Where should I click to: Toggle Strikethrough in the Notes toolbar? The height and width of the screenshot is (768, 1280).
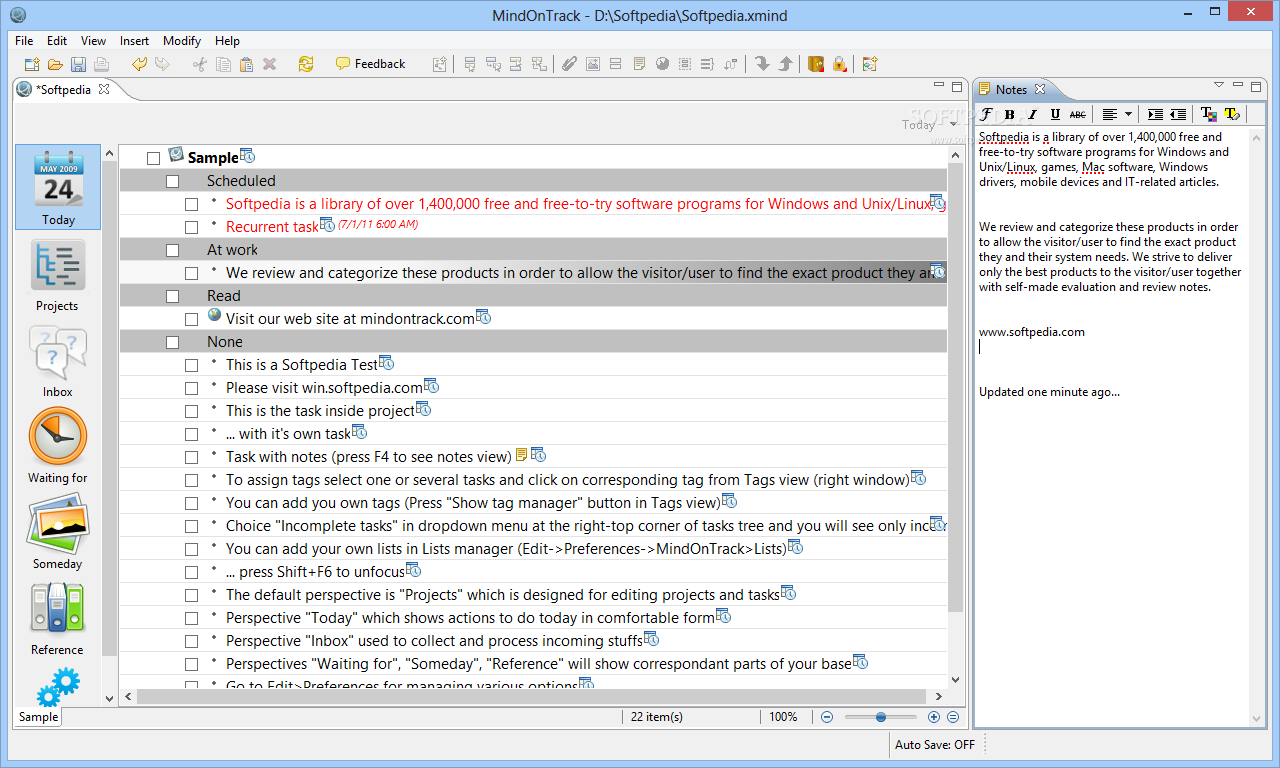click(x=1078, y=114)
